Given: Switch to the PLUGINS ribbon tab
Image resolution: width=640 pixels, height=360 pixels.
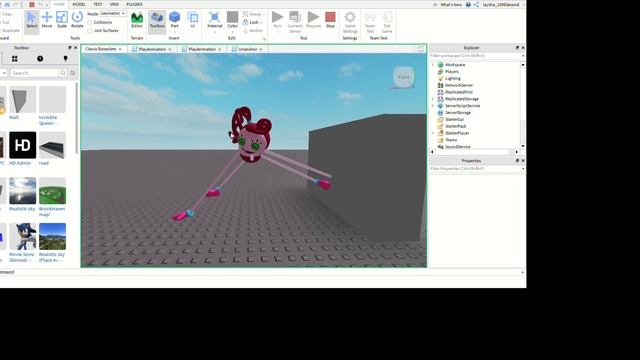Looking at the screenshot, I should coord(134,4).
